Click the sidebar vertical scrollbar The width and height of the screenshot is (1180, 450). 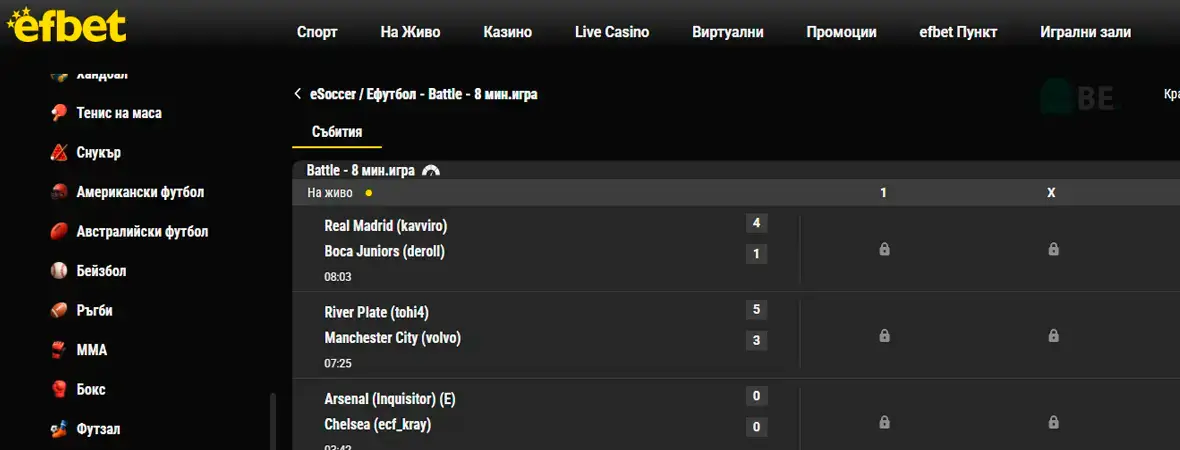[x=272, y=420]
